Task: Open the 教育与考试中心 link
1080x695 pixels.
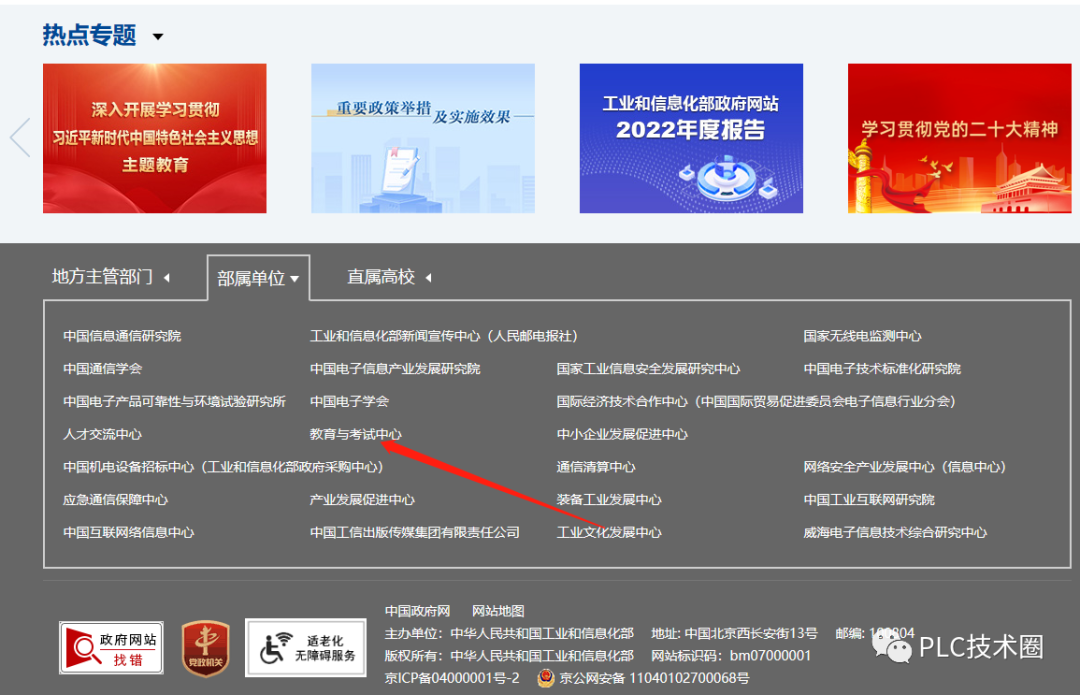Action: pyautogui.click(x=355, y=435)
